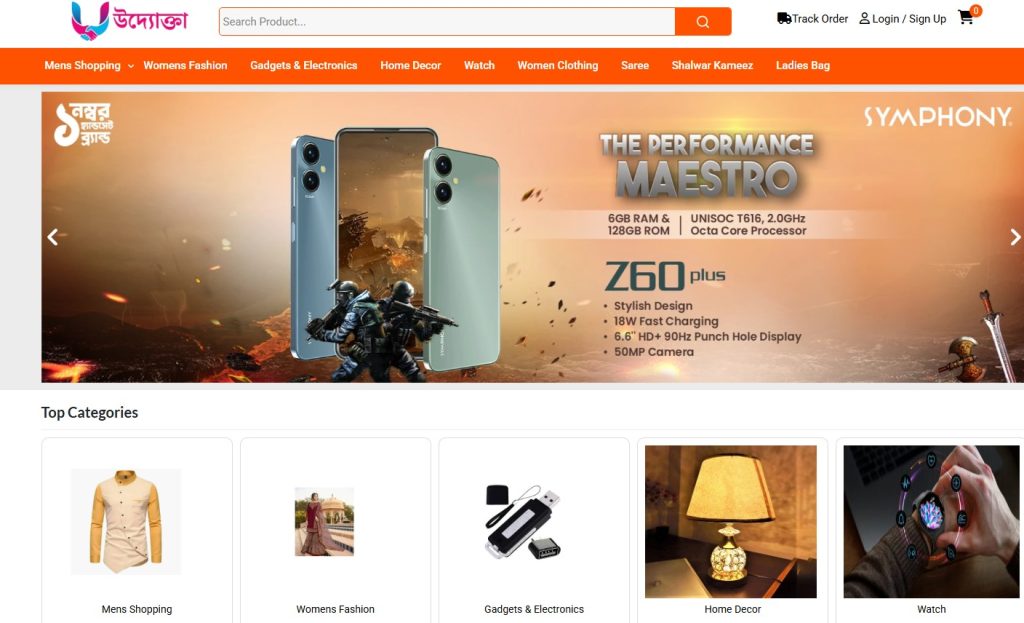Open Ladies Bag navigation link
The width and height of the screenshot is (1024, 623).
coord(803,65)
